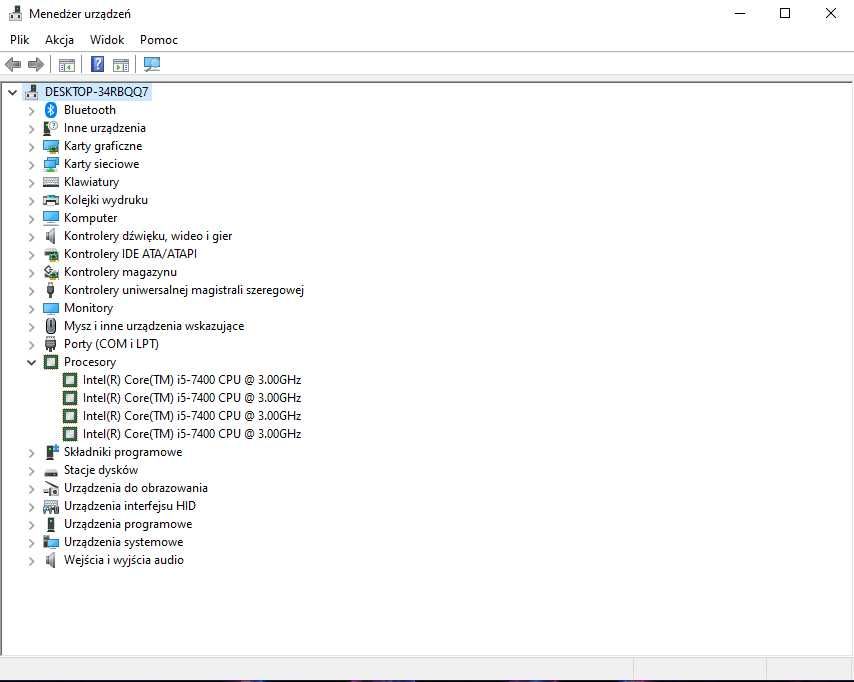This screenshot has height=682, width=854.
Task: Expand the Karty graficzne category
Action: click(32, 147)
